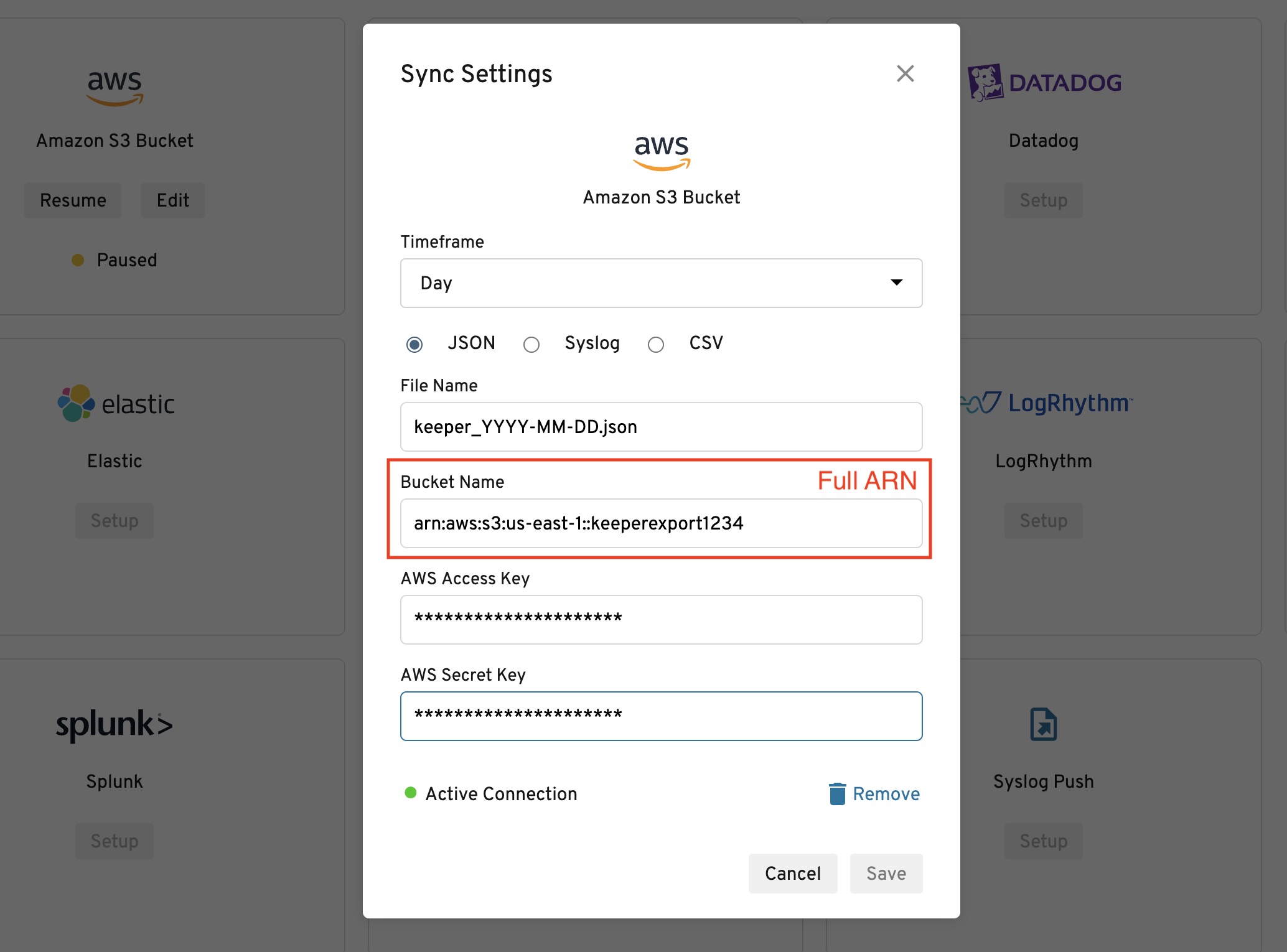Click the AWS logo on Amazon S3 card
The height and width of the screenshot is (952, 1287).
[115, 87]
